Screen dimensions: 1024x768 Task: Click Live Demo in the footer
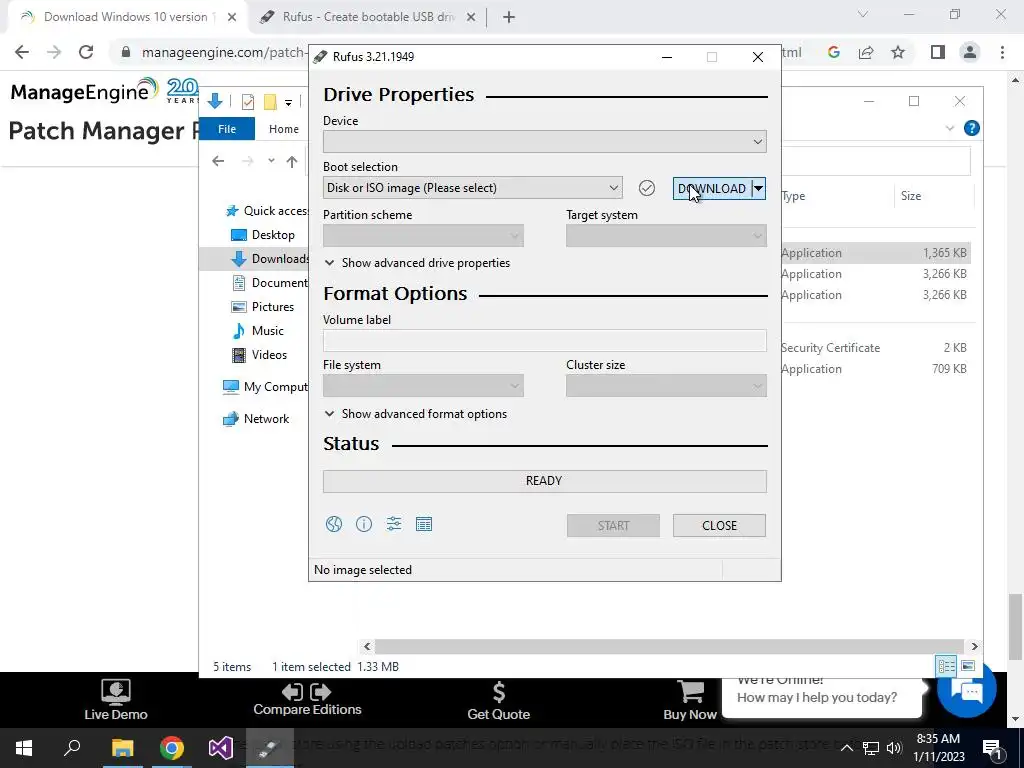(x=116, y=700)
